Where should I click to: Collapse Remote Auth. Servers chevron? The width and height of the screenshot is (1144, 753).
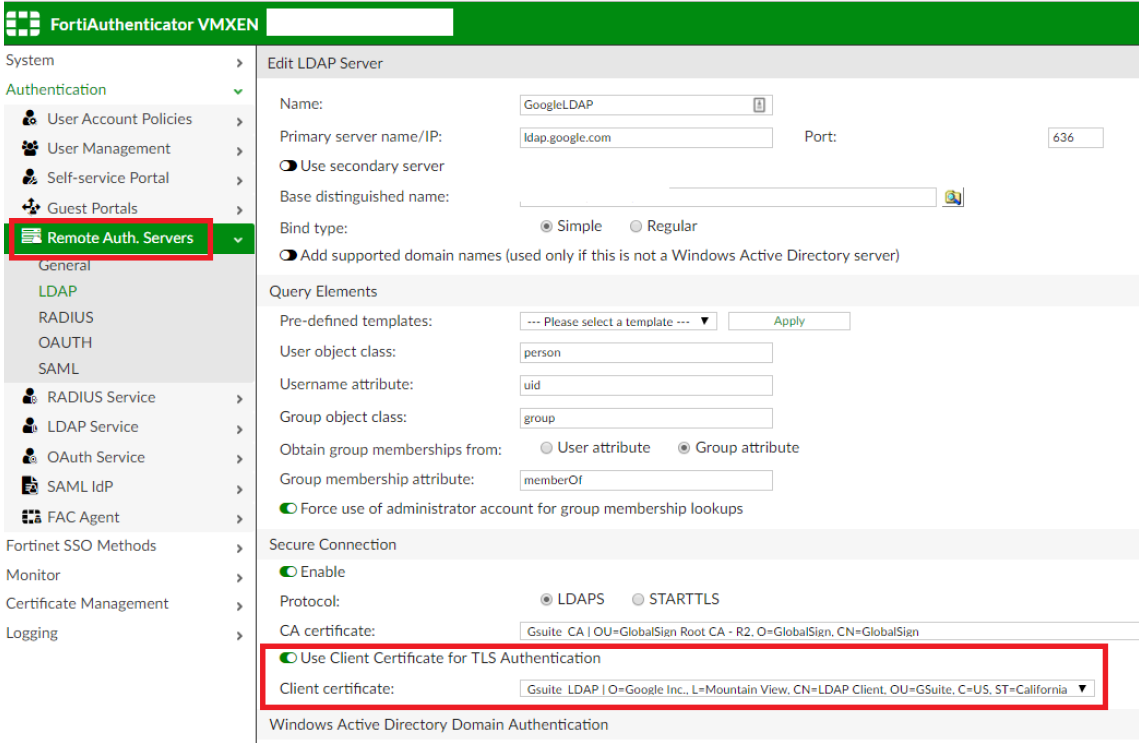click(238, 239)
